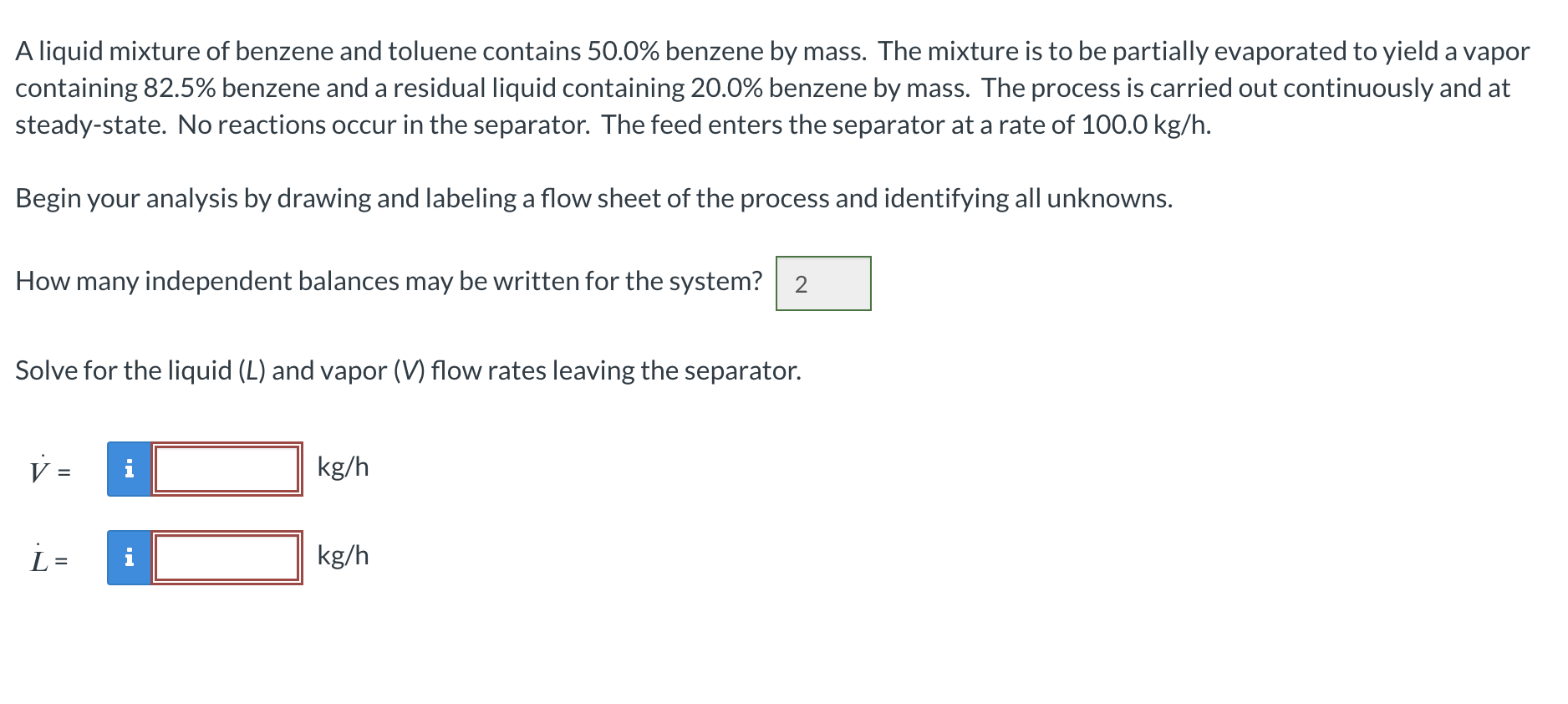1568x704 pixels.
Task: Click the kg/h label beside the L field
Action: [x=343, y=554]
